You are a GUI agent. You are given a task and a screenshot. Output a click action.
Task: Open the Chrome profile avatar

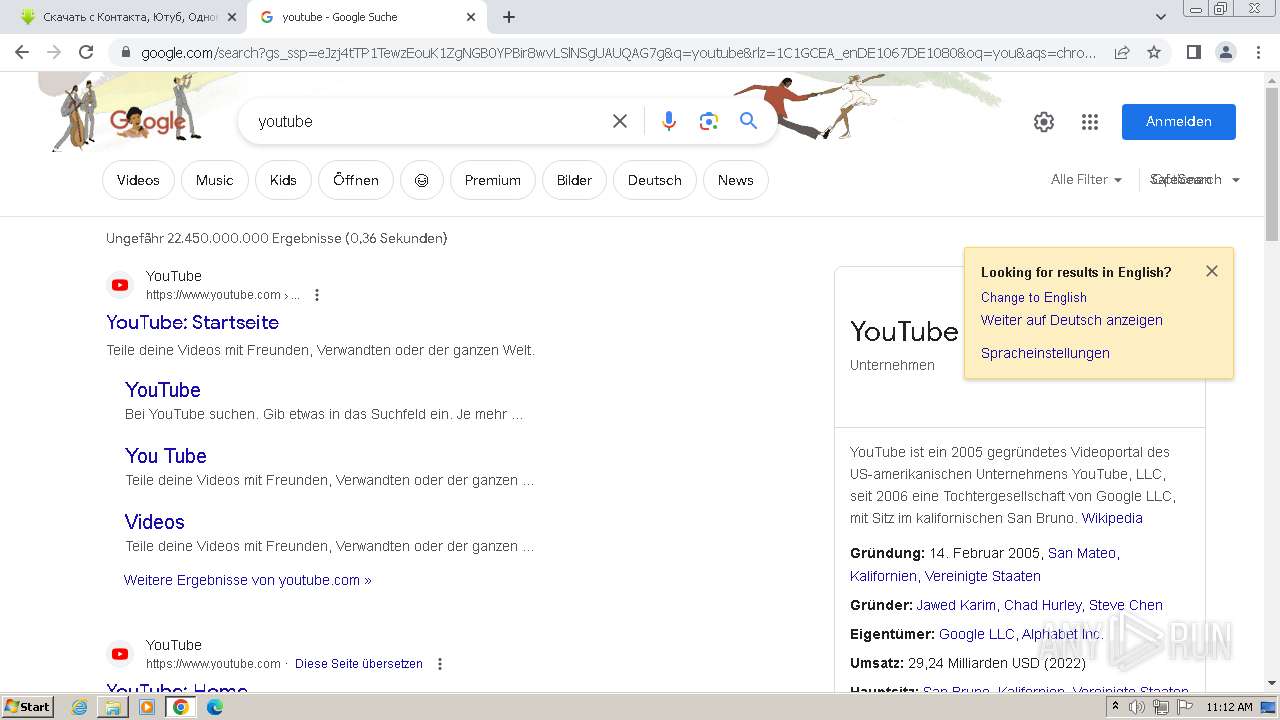[1225, 52]
